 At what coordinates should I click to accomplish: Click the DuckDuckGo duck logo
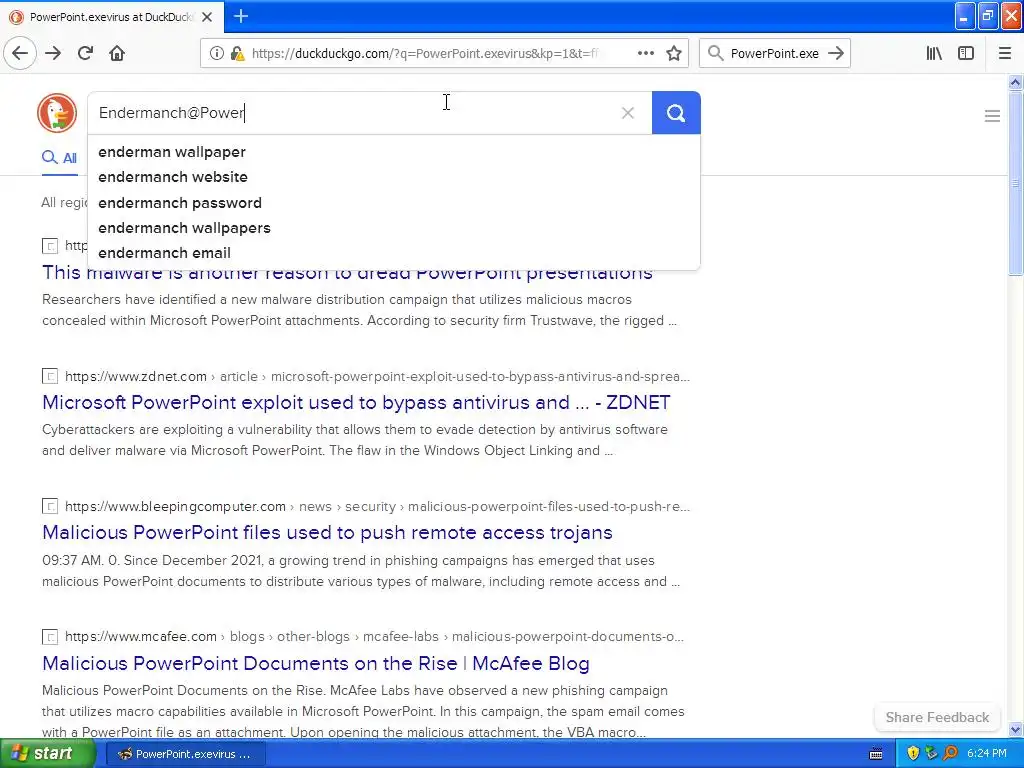coord(57,113)
